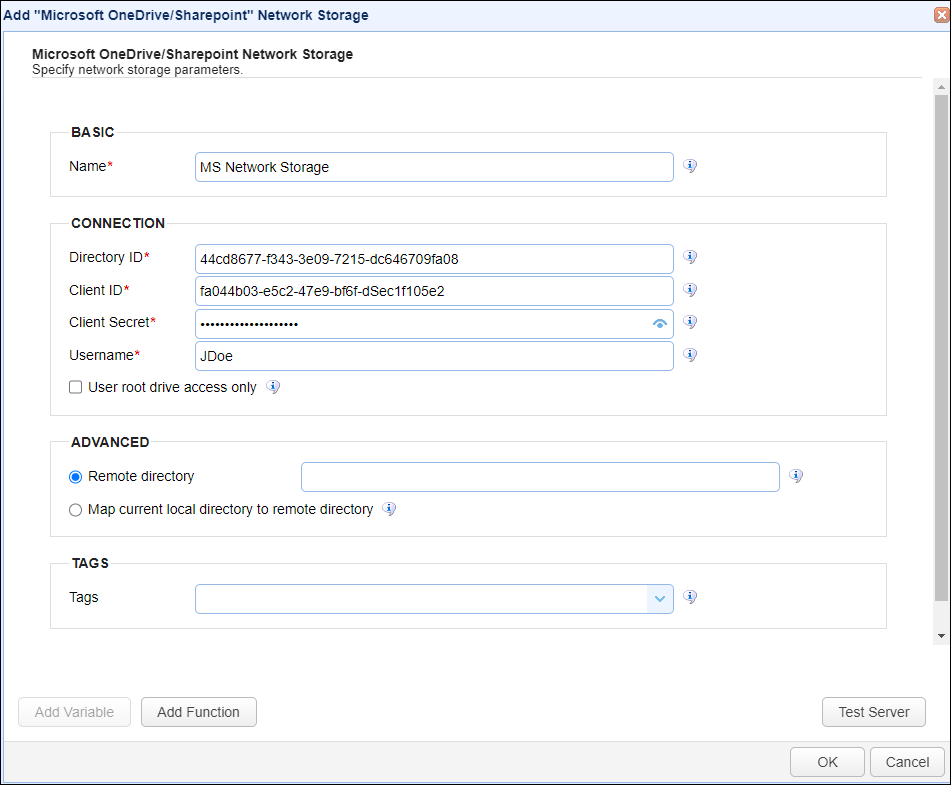Click info icon beside Remote directory field
951x785 pixels.
coord(796,476)
